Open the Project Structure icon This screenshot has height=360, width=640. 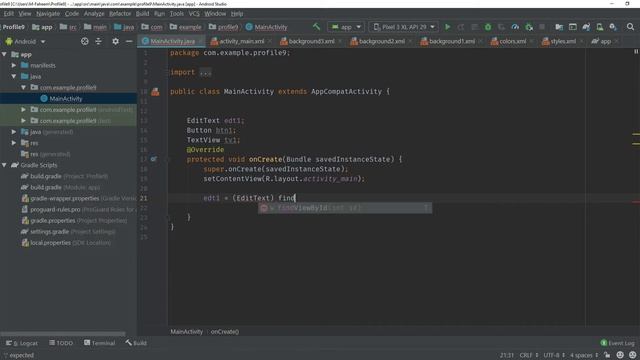click(559, 27)
